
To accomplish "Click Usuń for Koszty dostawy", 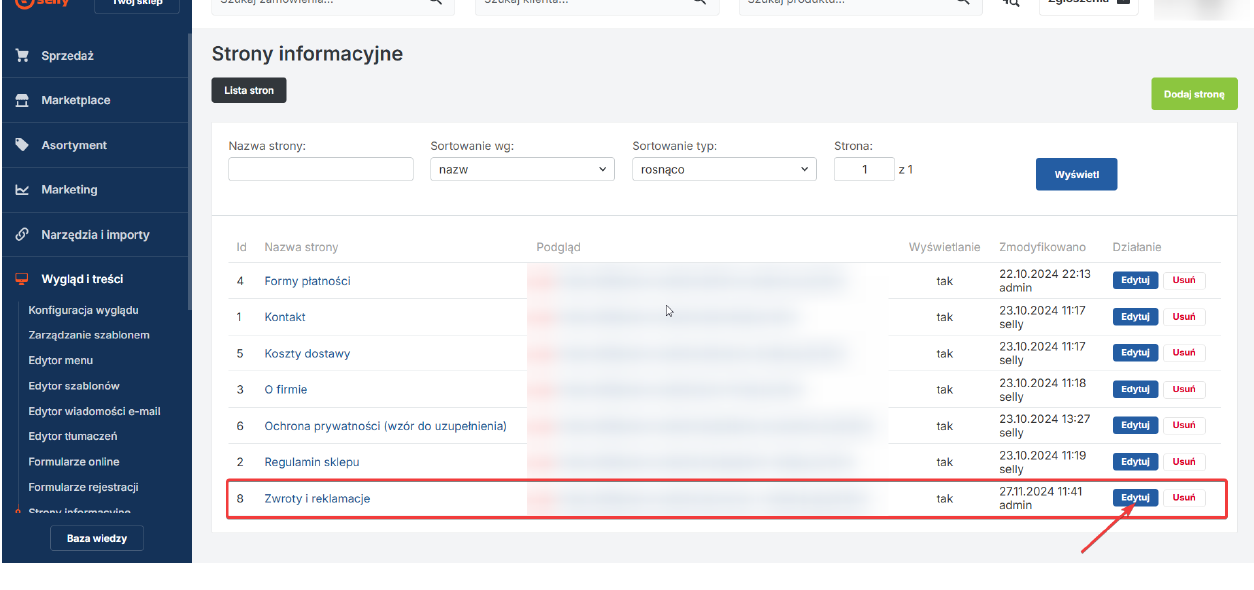I will click(x=1184, y=353).
